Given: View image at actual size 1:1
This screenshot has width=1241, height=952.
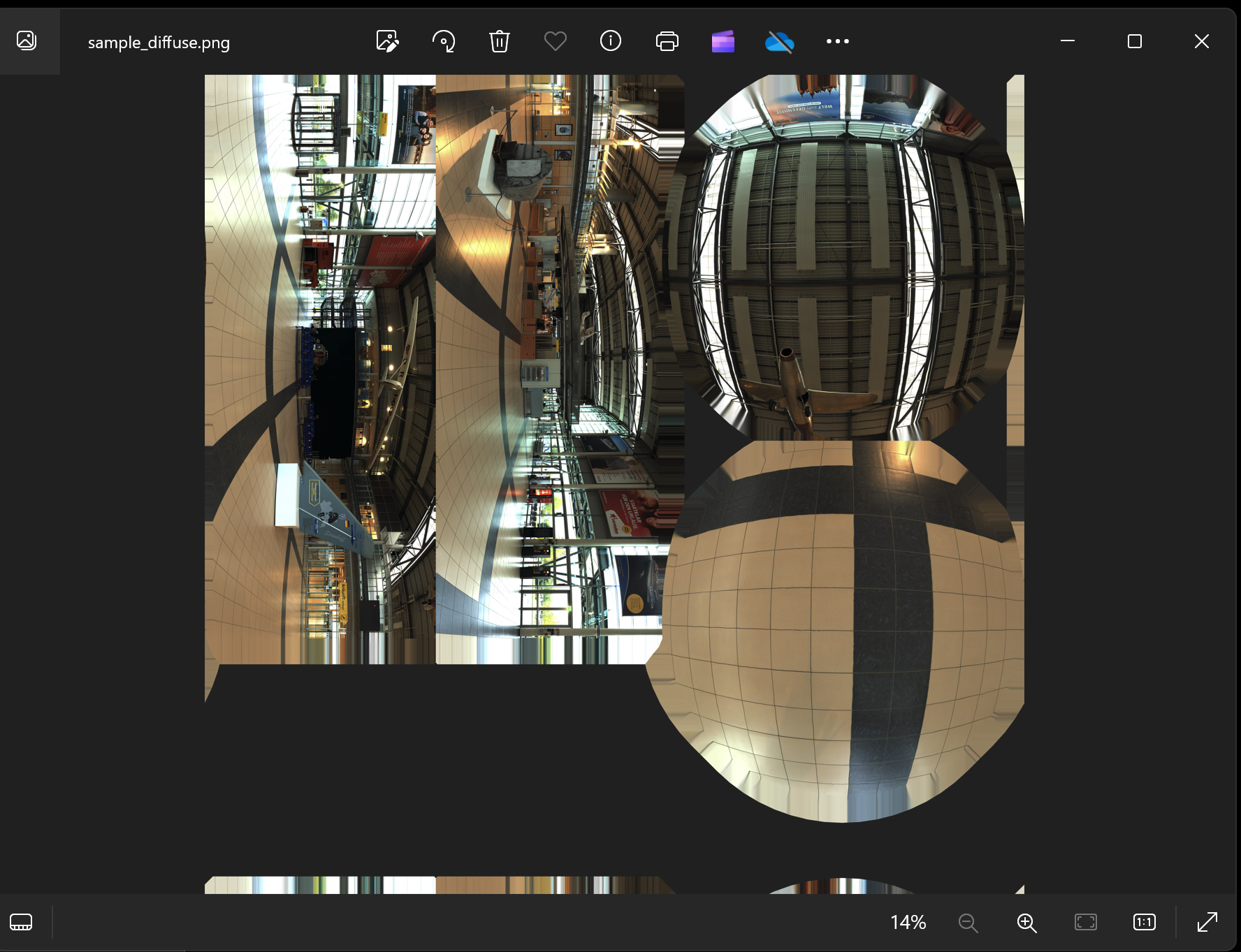Looking at the screenshot, I should click(x=1144, y=923).
